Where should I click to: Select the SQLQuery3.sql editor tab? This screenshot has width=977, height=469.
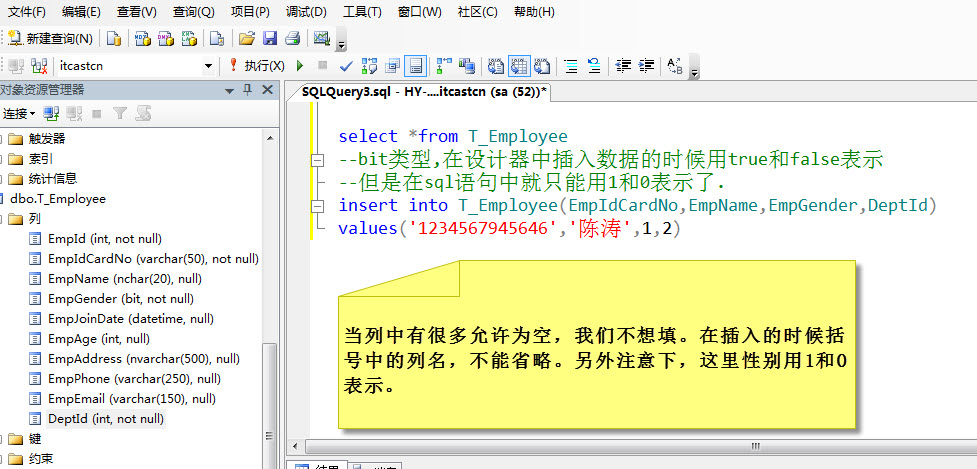(x=424, y=92)
